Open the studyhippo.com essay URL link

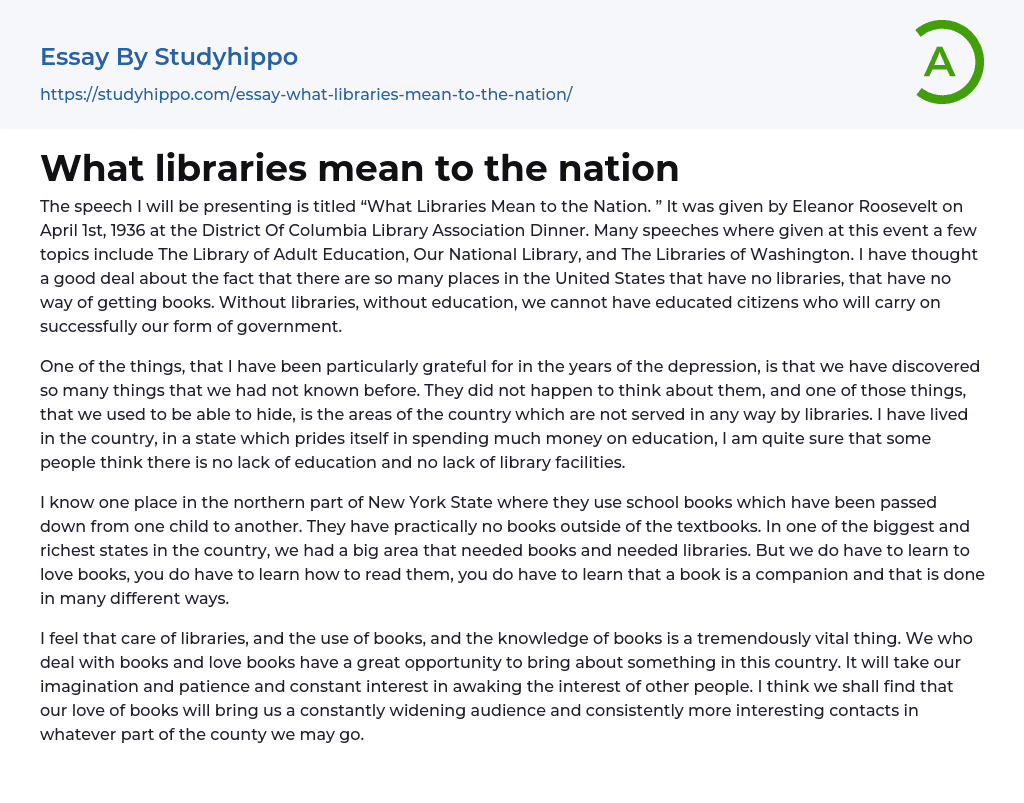(306, 94)
